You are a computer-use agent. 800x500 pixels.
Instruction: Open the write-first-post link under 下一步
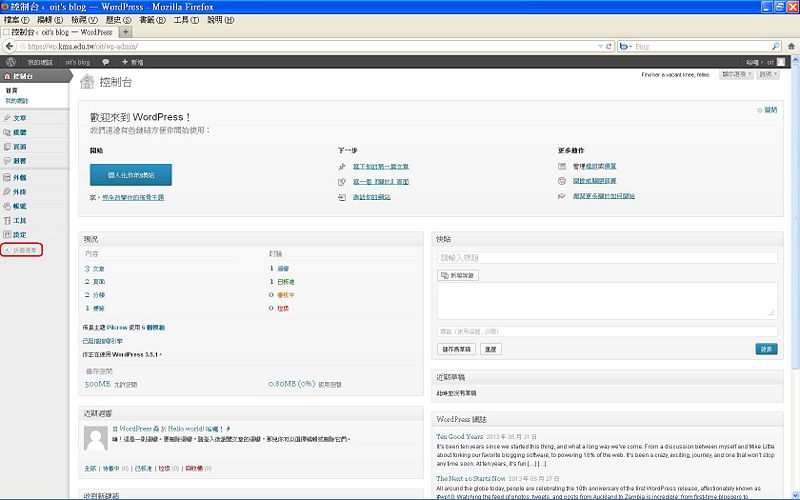(x=381, y=166)
